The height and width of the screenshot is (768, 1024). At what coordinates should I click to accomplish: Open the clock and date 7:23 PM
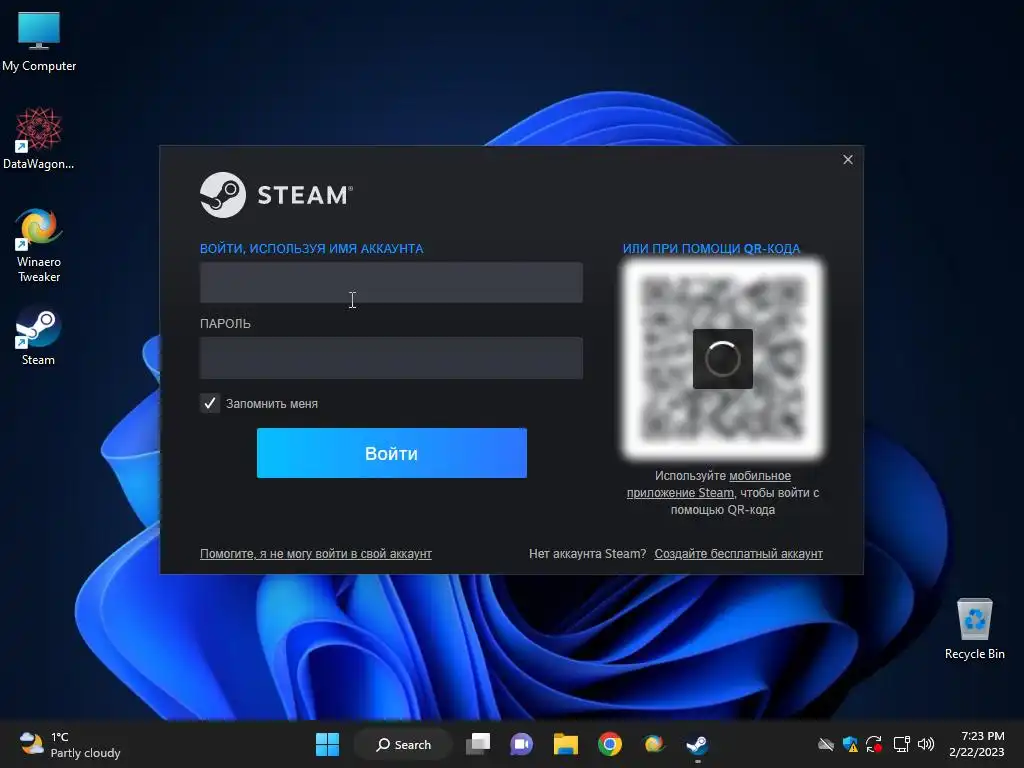tap(976, 744)
